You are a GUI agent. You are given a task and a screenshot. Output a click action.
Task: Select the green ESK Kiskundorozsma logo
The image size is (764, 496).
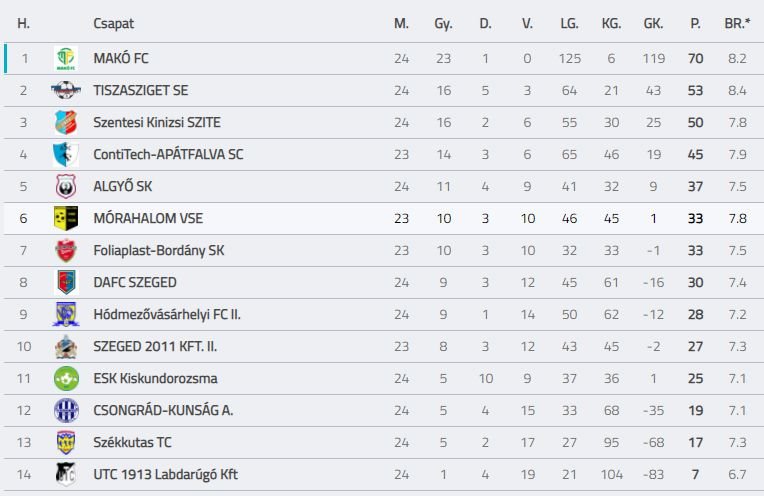coord(66,379)
